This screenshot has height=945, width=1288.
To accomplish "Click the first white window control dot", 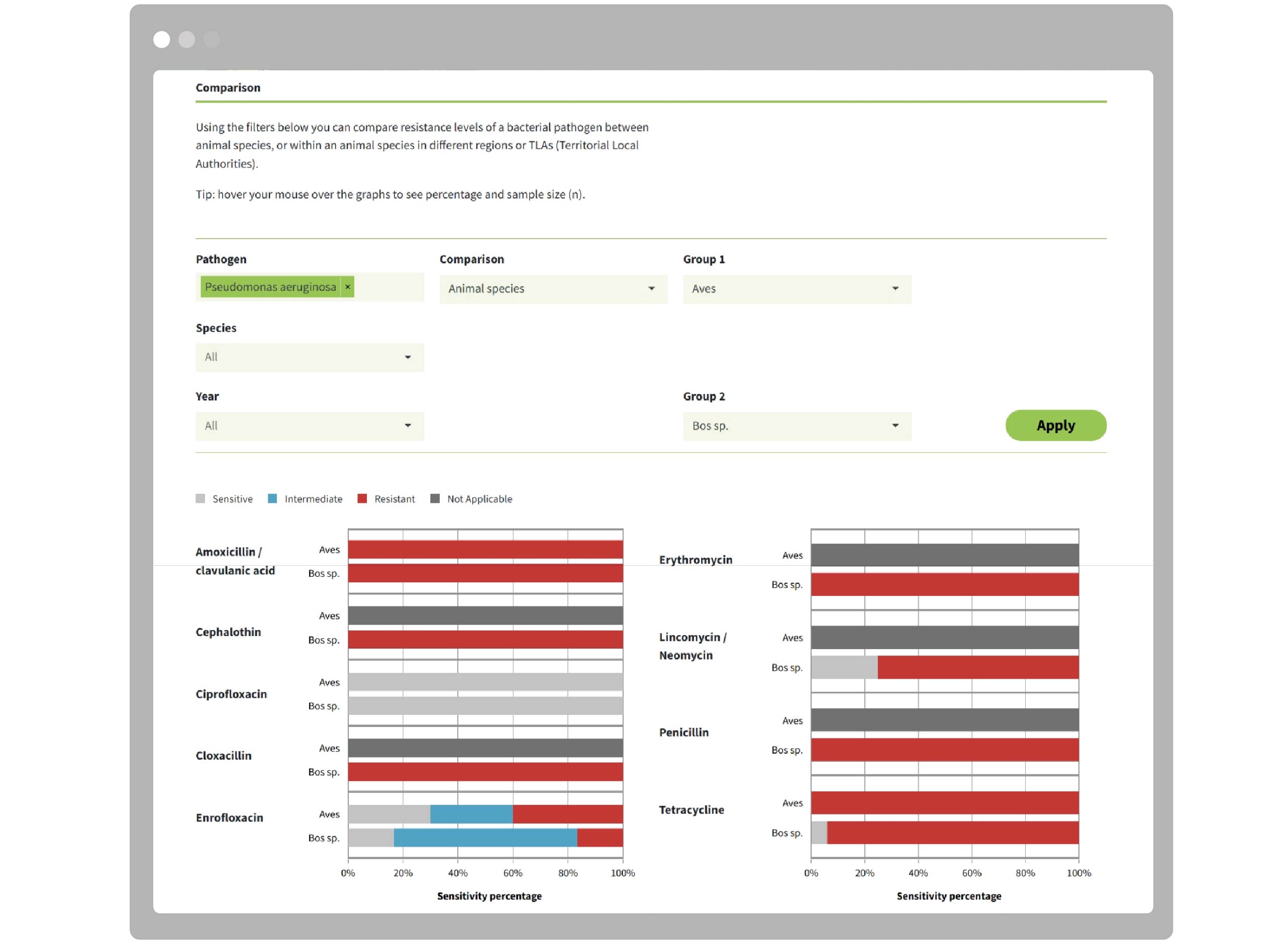I will coord(162,40).
